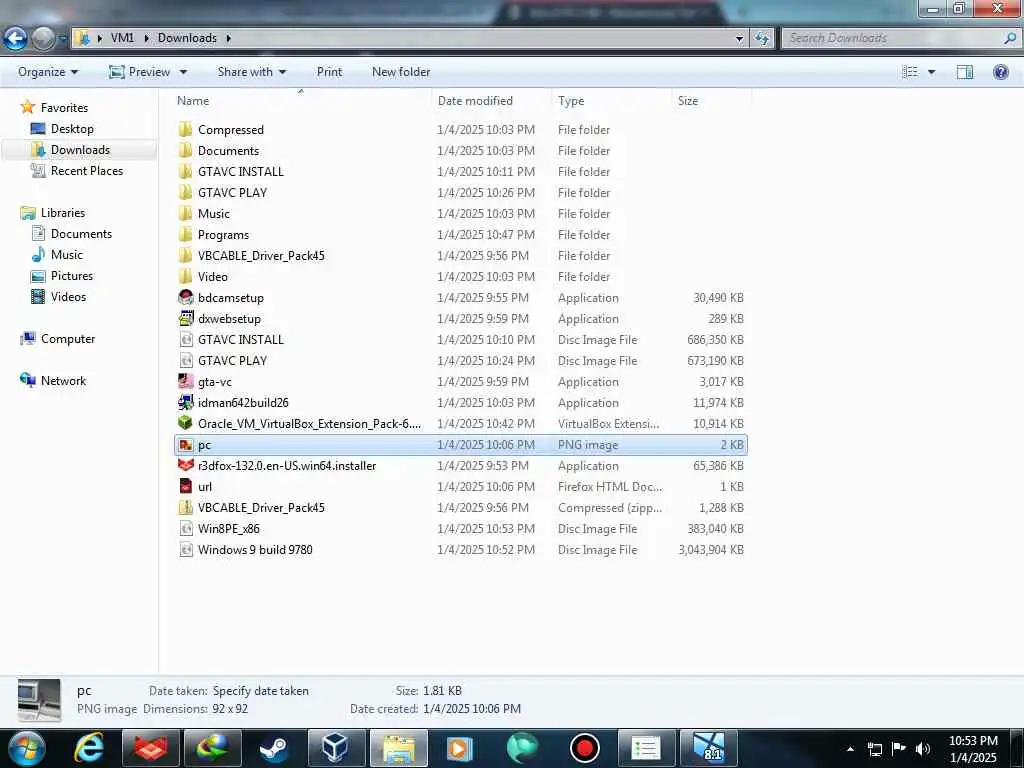The height and width of the screenshot is (768, 1024).
Task: Click Specify date taken in details pane
Action: click(x=261, y=691)
